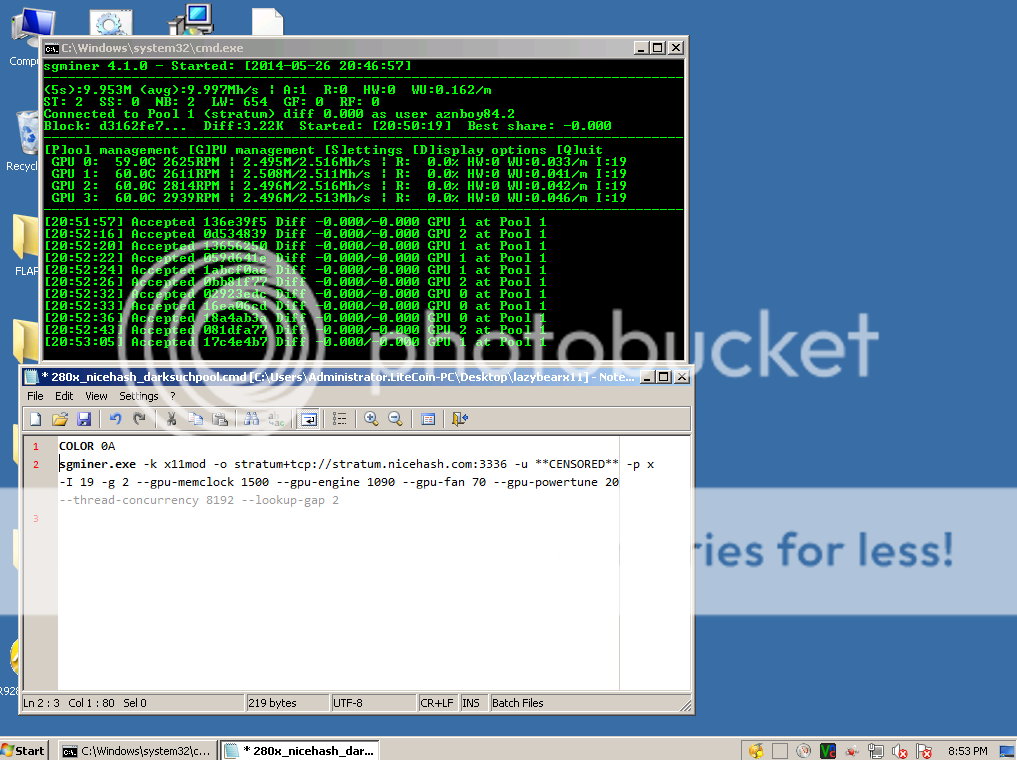This screenshot has width=1017, height=760.
Task: Click the Open file folder icon
Action: [60, 419]
